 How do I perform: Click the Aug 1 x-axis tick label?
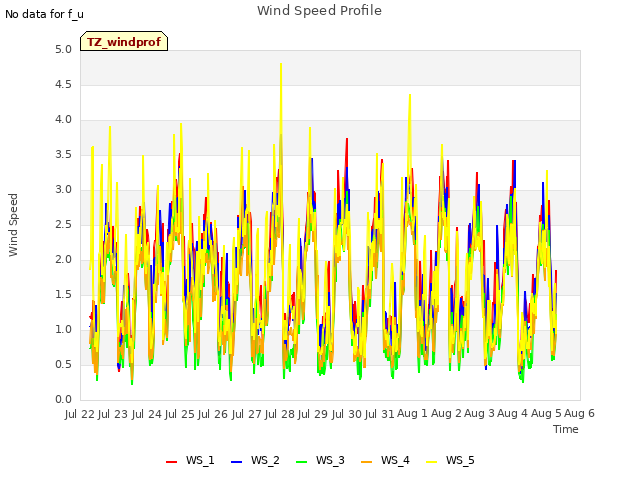coord(412,414)
